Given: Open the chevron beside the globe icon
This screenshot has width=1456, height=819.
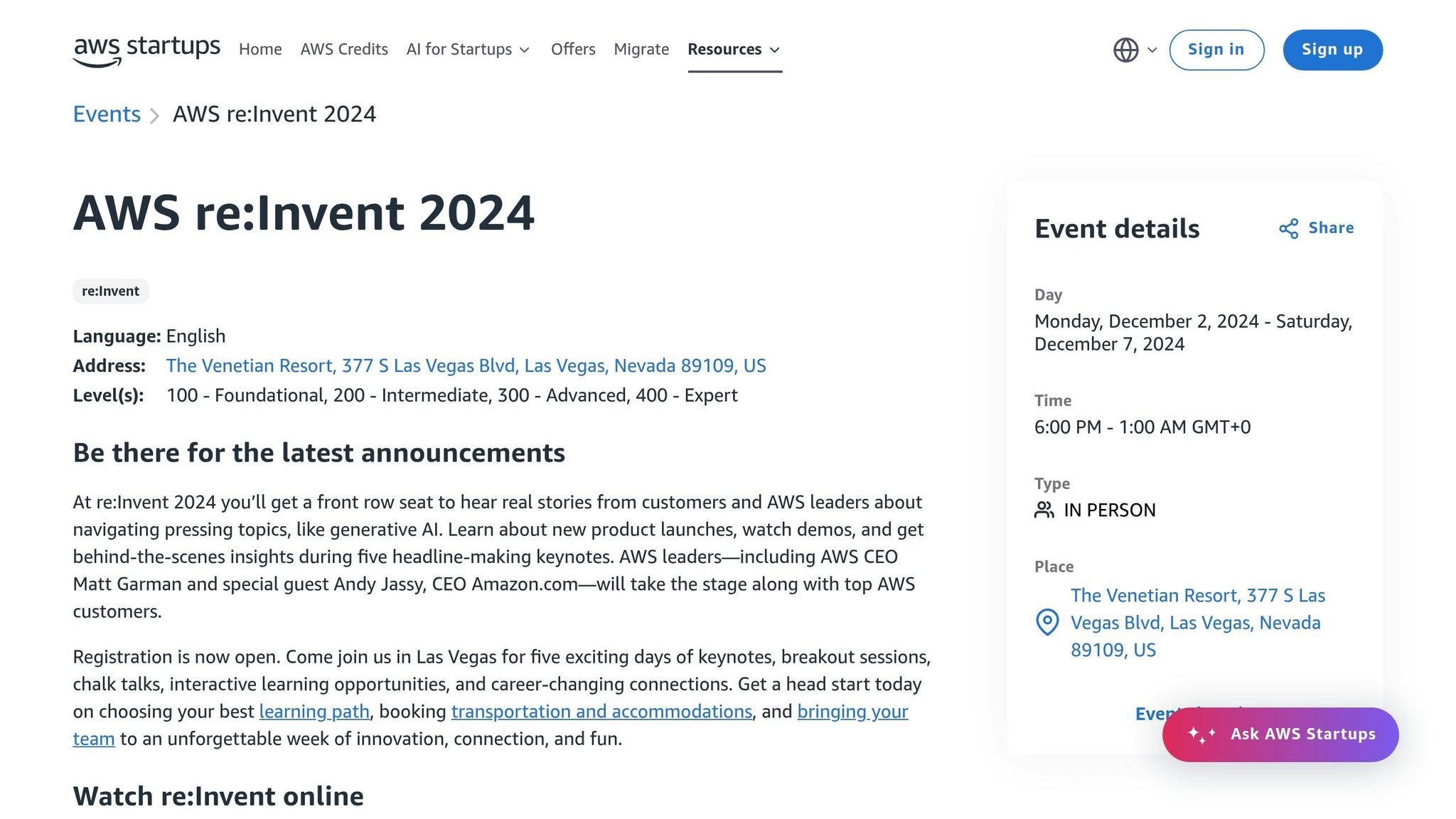Looking at the screenshot, I should (1152, 50).
